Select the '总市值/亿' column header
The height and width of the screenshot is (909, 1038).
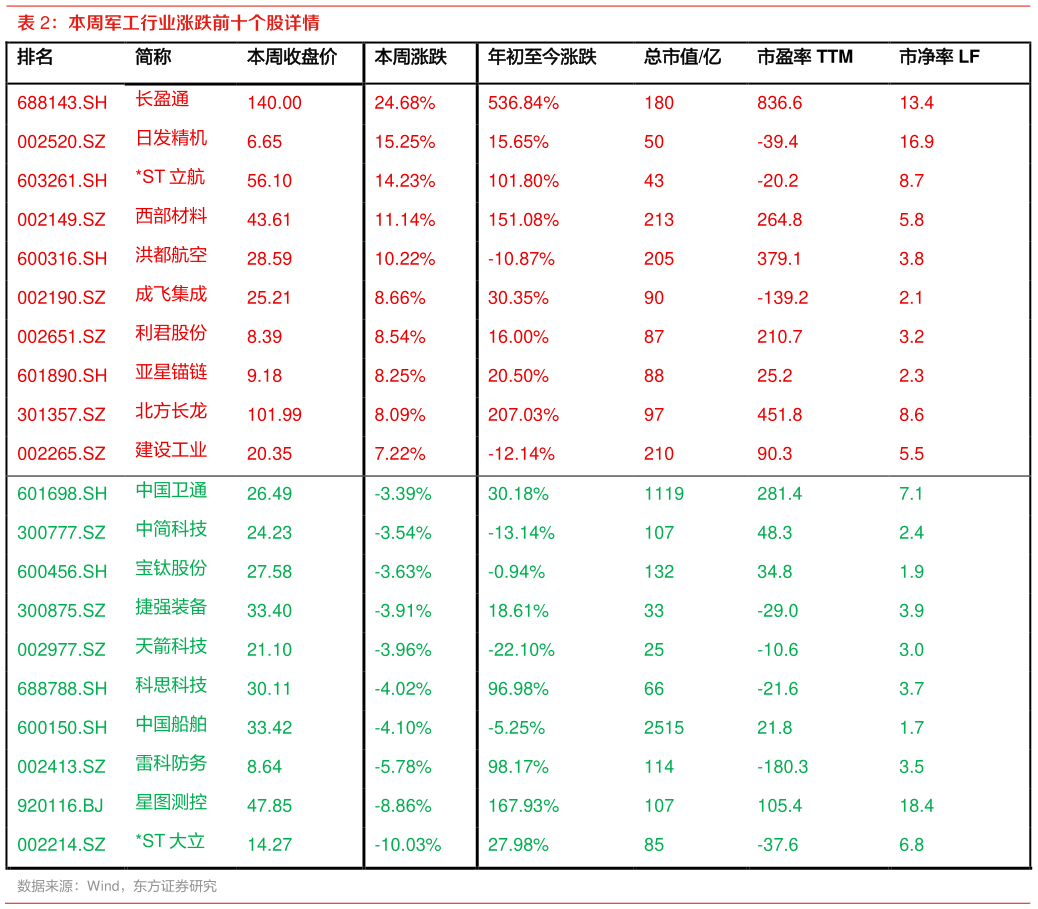[x=683, y=57]
